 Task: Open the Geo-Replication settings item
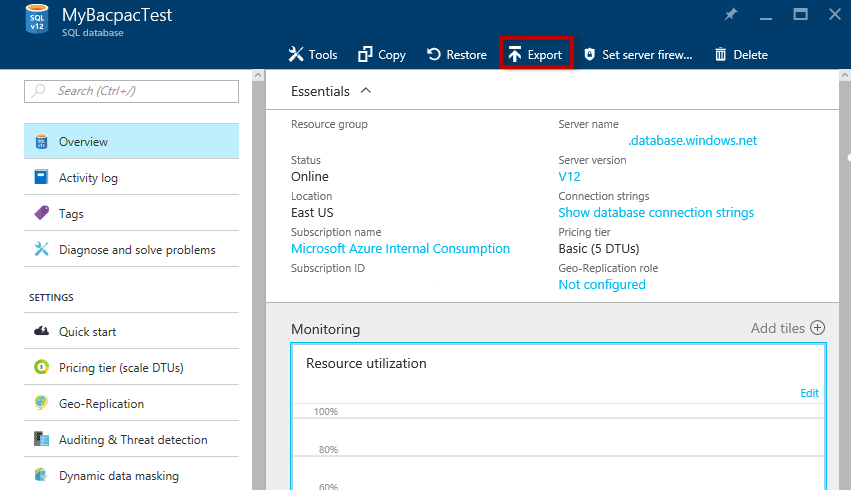pos(101,404)
